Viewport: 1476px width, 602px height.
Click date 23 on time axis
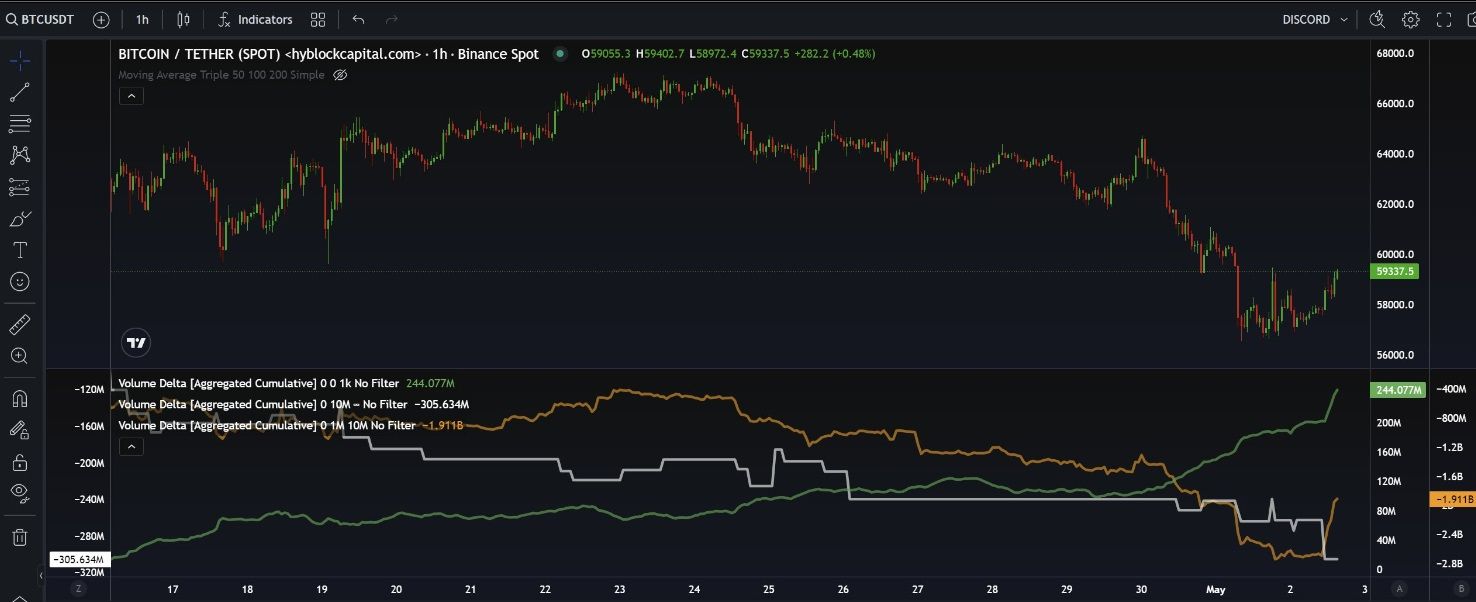pos(620,589)
